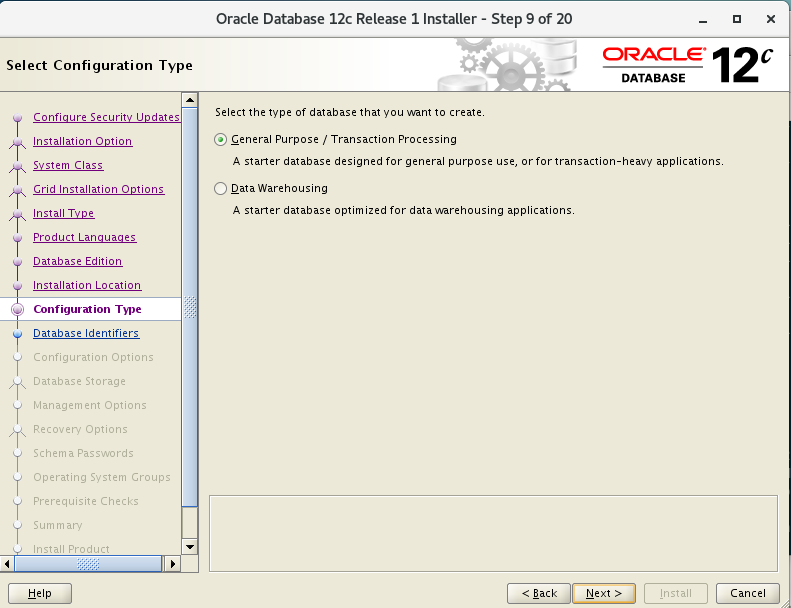Click the Configuration Type step bullet icon
This screenshot has height=608, width=791.
tap(17, 310)
